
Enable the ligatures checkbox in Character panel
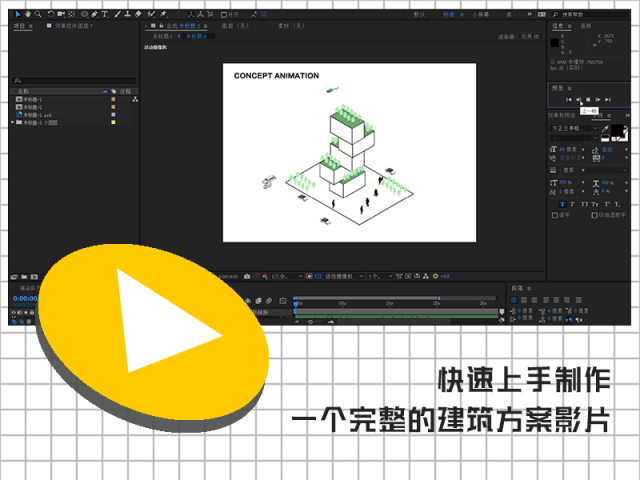click(x=555, y=215)
